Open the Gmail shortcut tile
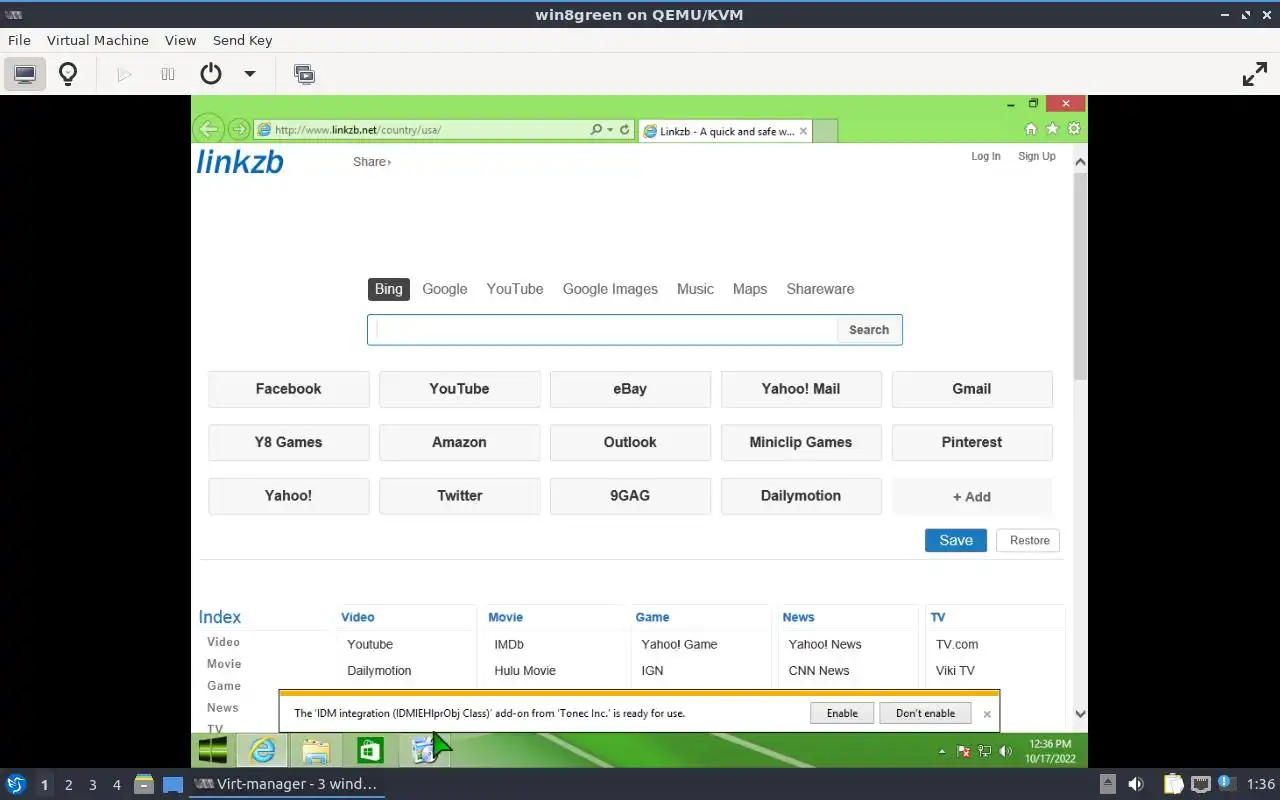 point(972,389)
